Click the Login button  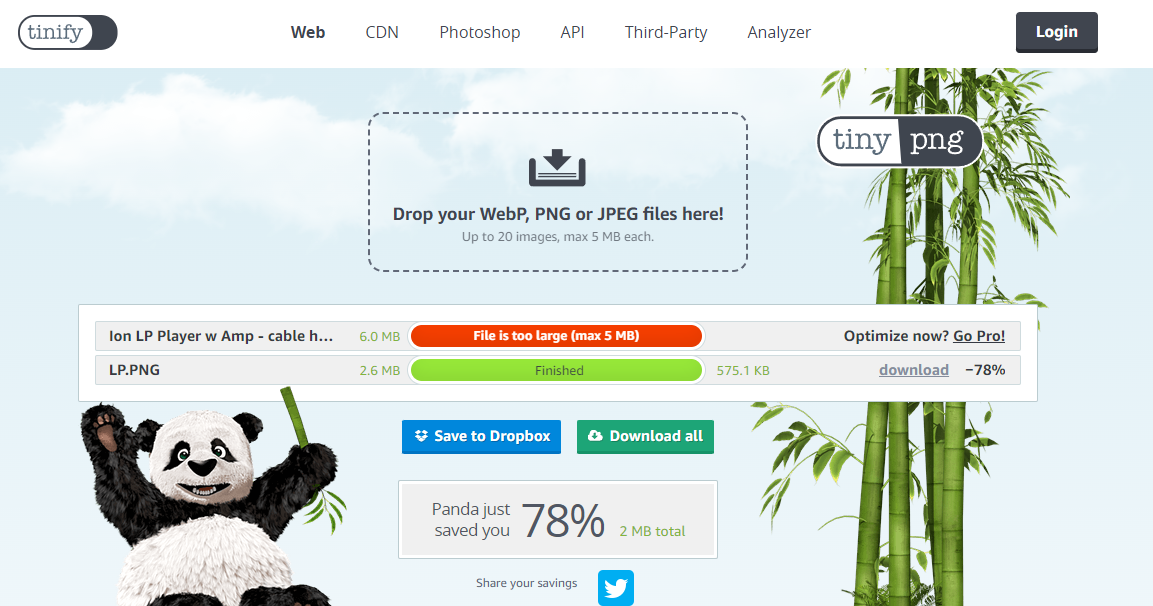[x=1057, y=32]
